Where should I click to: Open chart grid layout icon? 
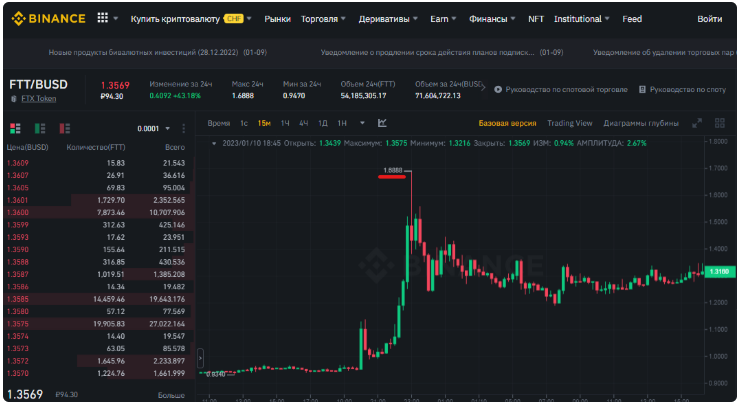720,123
